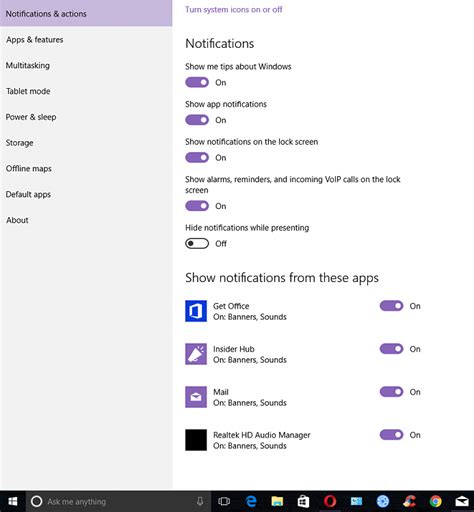474x512 pixels.
Task: Click Turn system icons on or off link
Action: 234,9
